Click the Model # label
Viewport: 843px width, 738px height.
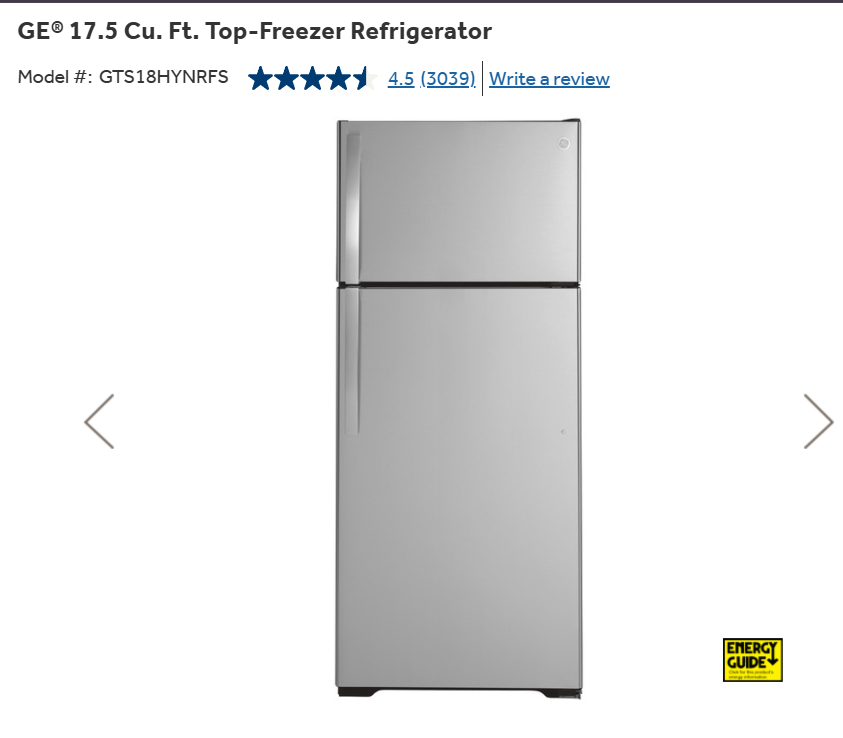click(54, 77)
